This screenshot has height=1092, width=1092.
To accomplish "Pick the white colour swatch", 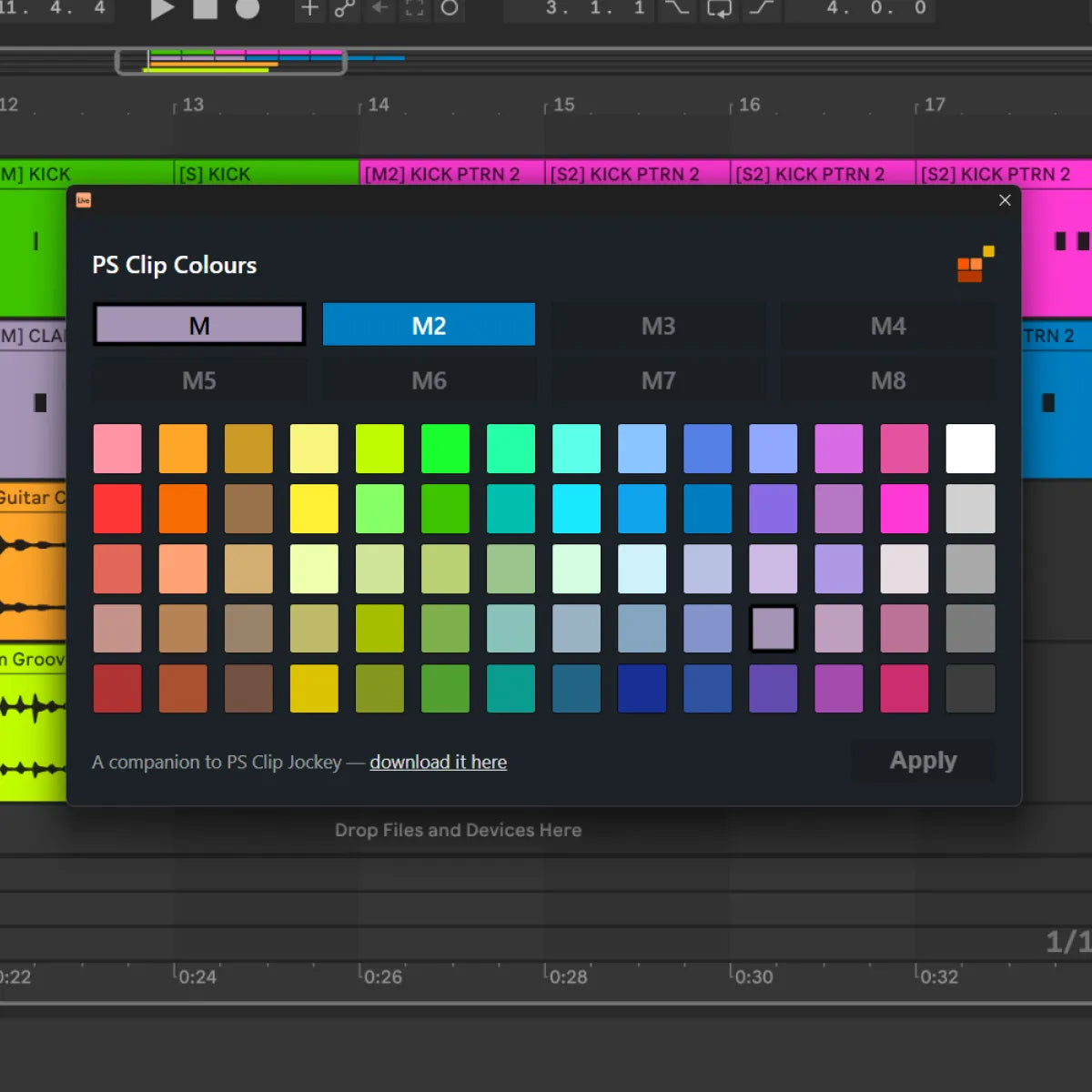I will point(970,449).
